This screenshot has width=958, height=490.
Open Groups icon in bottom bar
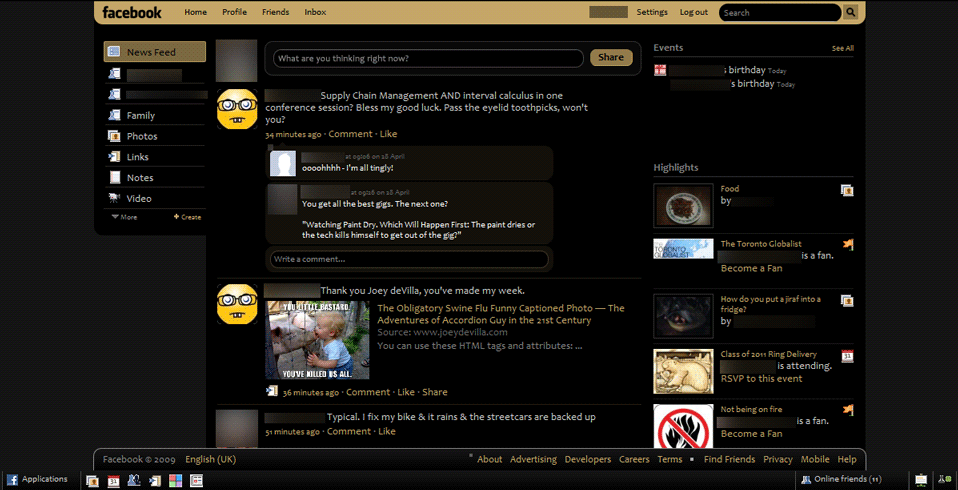click(134, 481)
